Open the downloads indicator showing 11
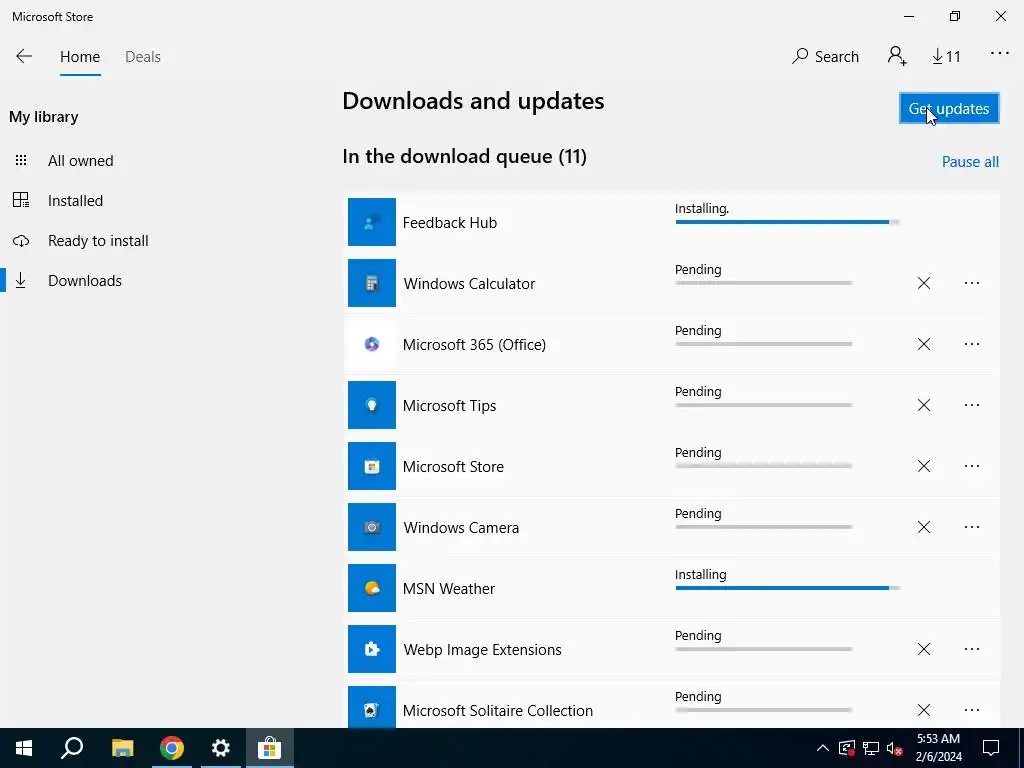1024x768 pixels. click(946, 57)
